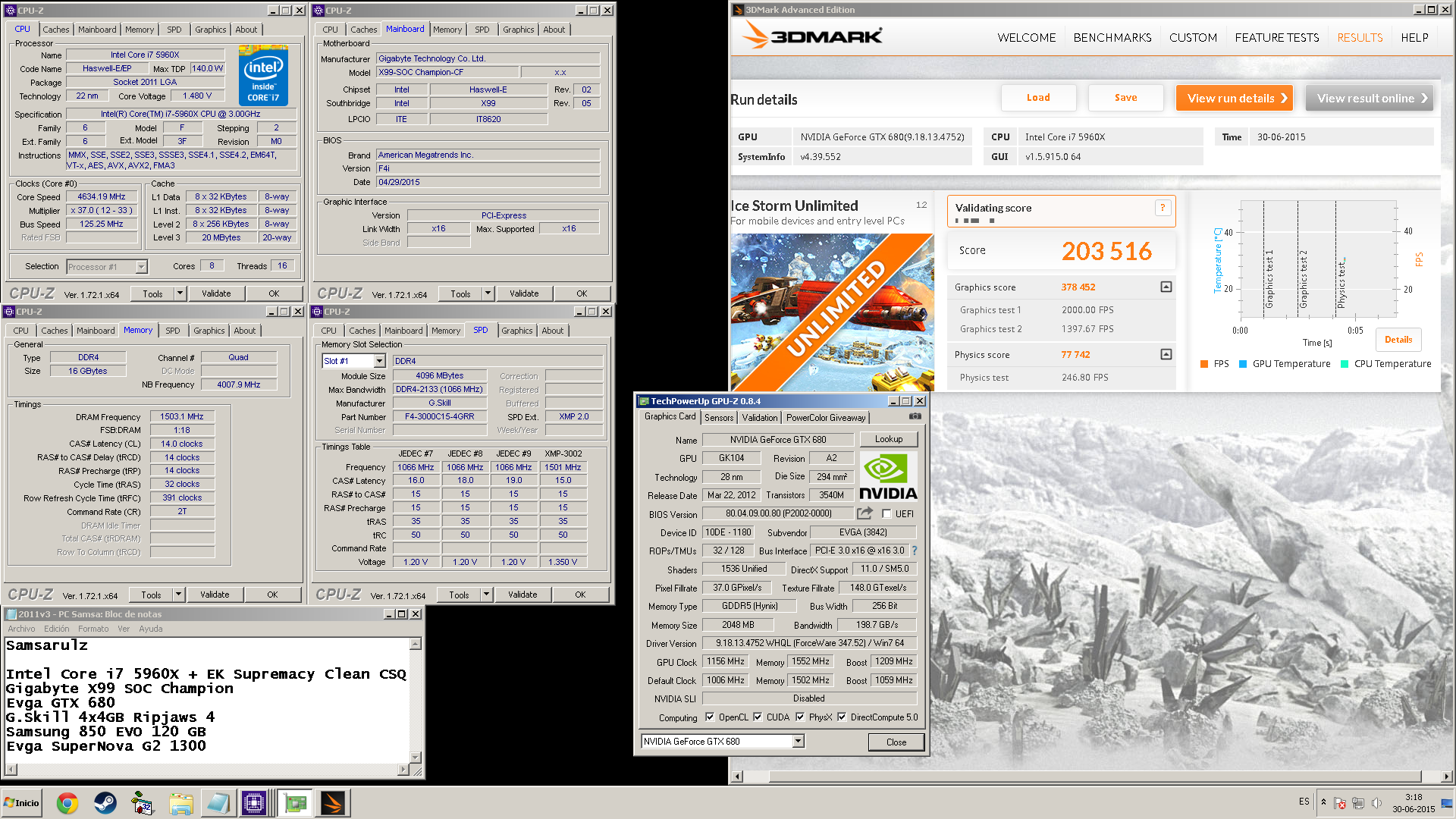Switch to GPU-Z via the graphics card taskbar icon

click(294, 803)
